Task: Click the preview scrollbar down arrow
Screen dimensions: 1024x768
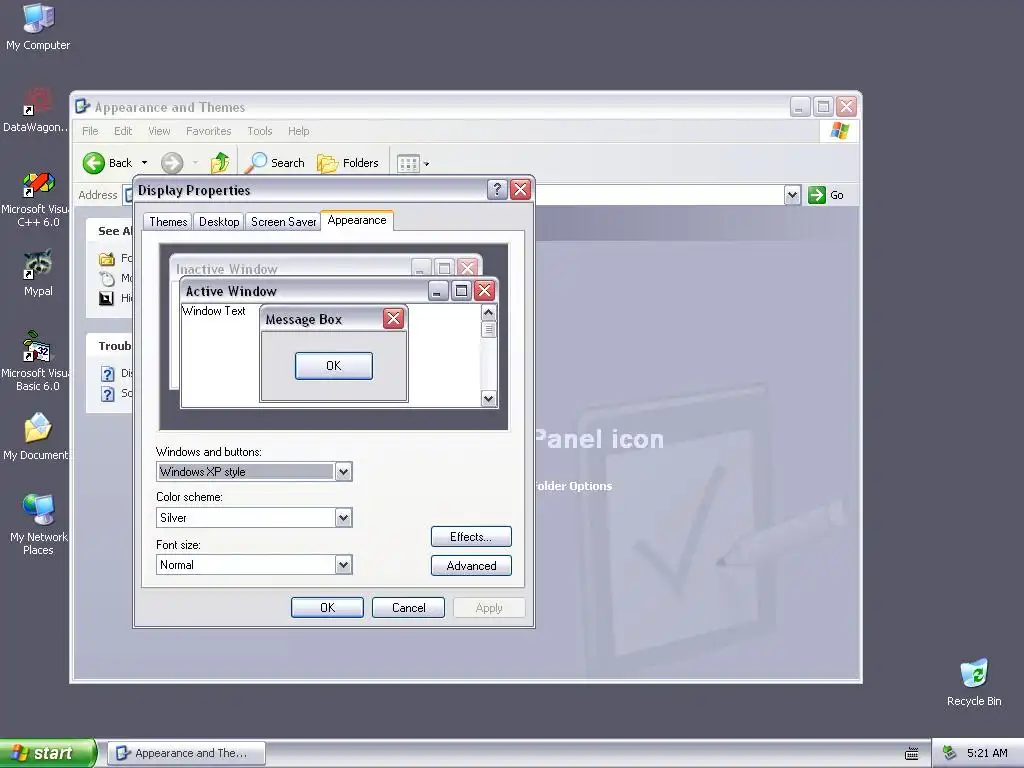Action: [x=488, y=398]
